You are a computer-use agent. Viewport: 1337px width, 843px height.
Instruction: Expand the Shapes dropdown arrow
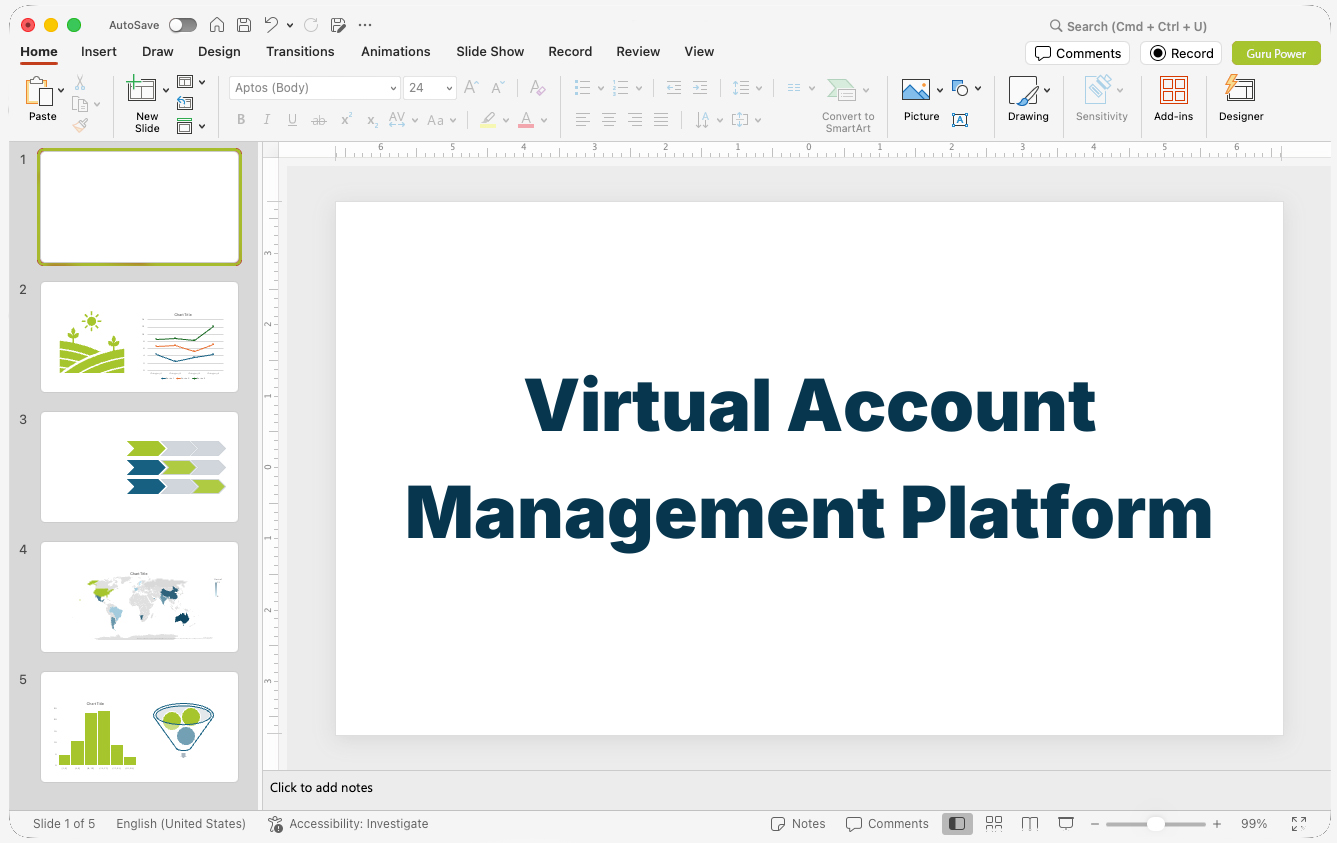[977, 88]
